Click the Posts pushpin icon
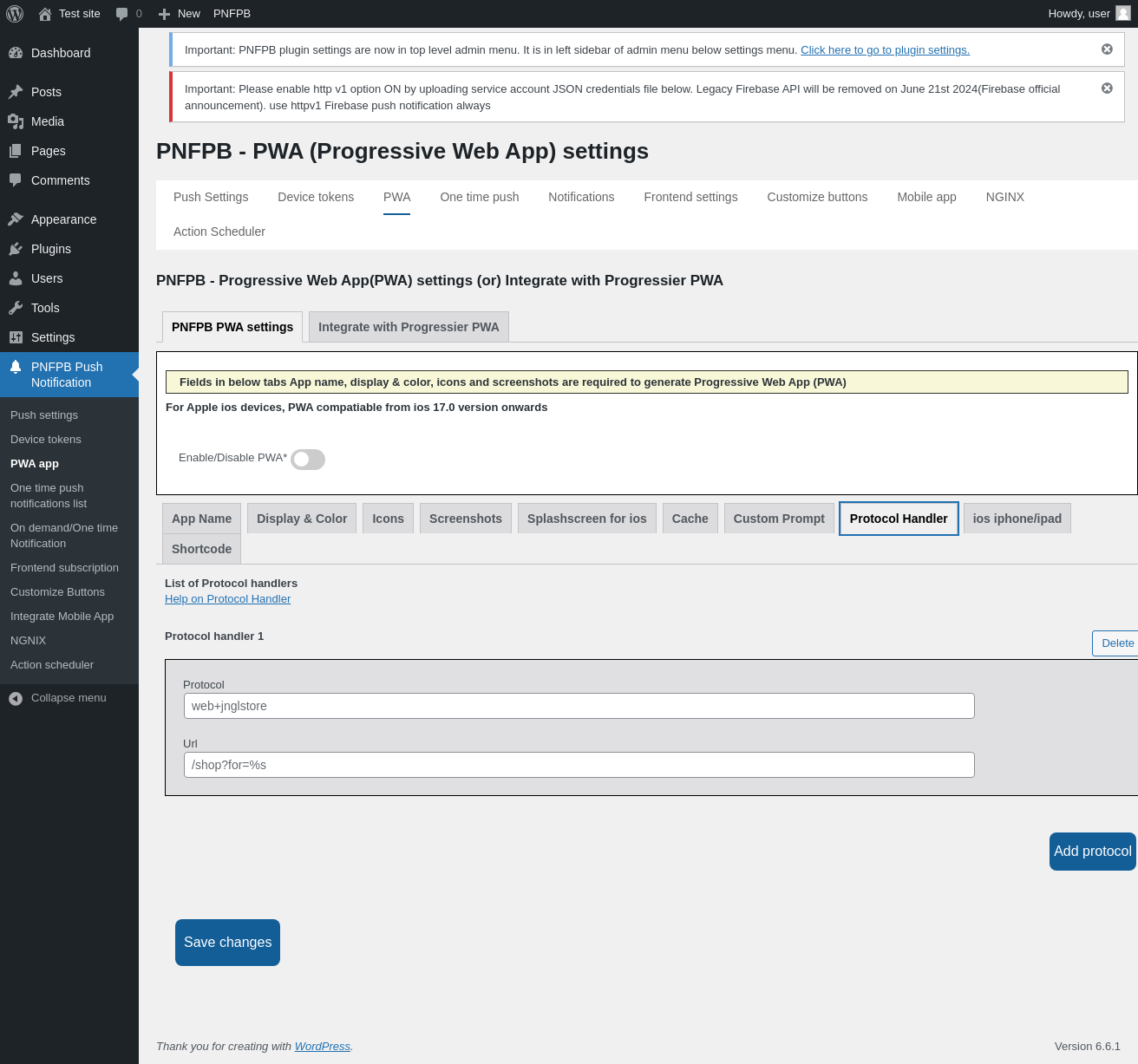The width and height of the screenshot is (1138, 1064). point(16,92)
